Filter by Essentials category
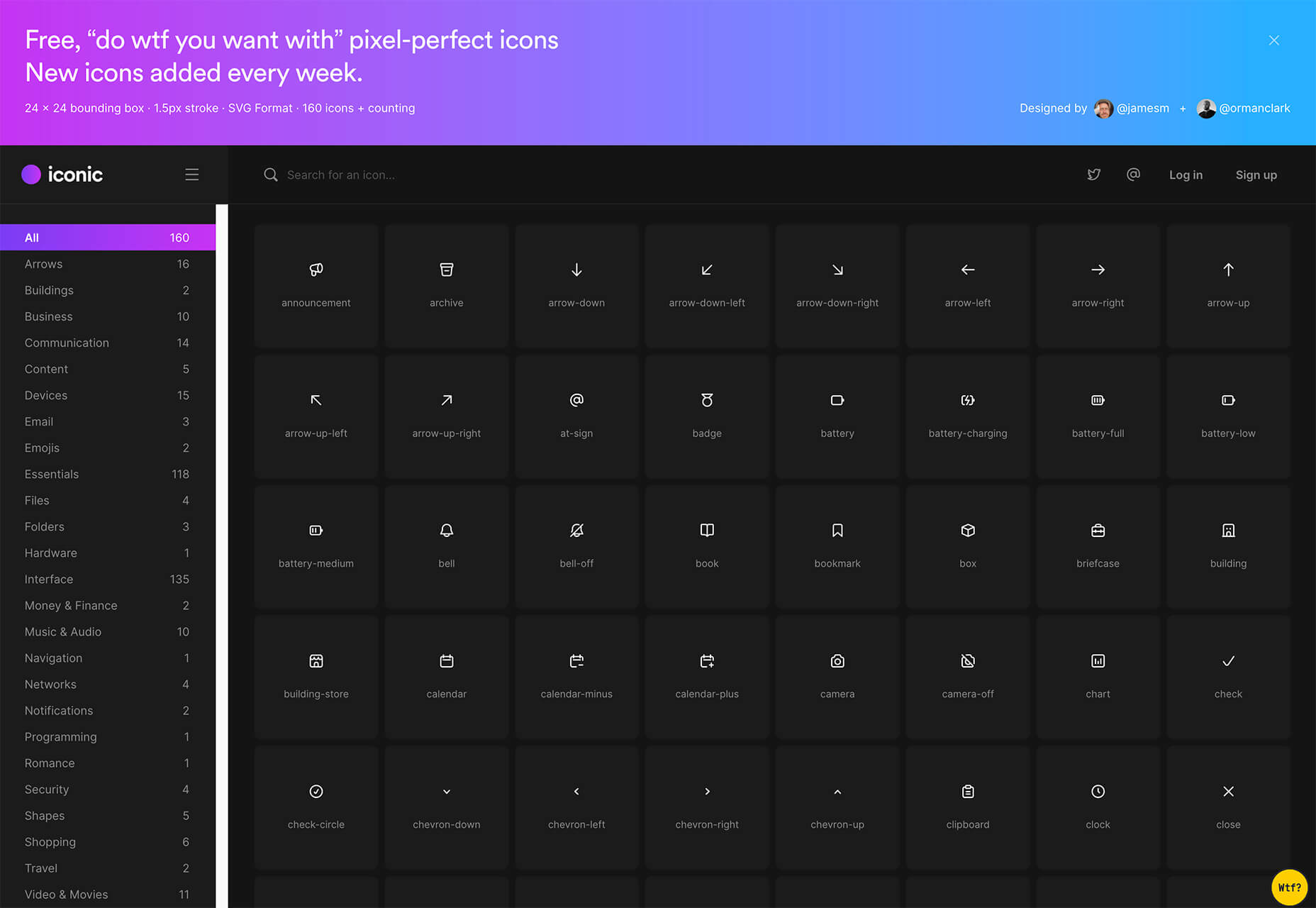Screen dimensions: 1316x908 [108, 474]
